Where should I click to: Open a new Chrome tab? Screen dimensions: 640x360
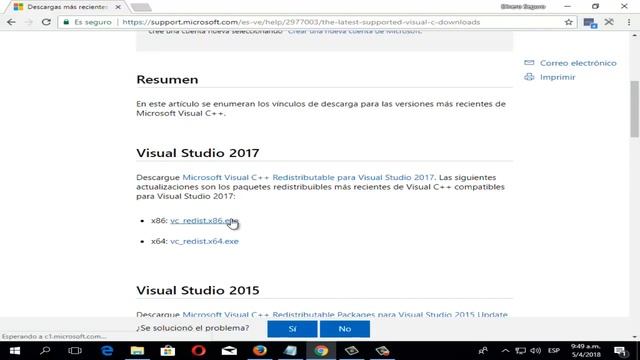pyautogui.click(x=141, y=7)
